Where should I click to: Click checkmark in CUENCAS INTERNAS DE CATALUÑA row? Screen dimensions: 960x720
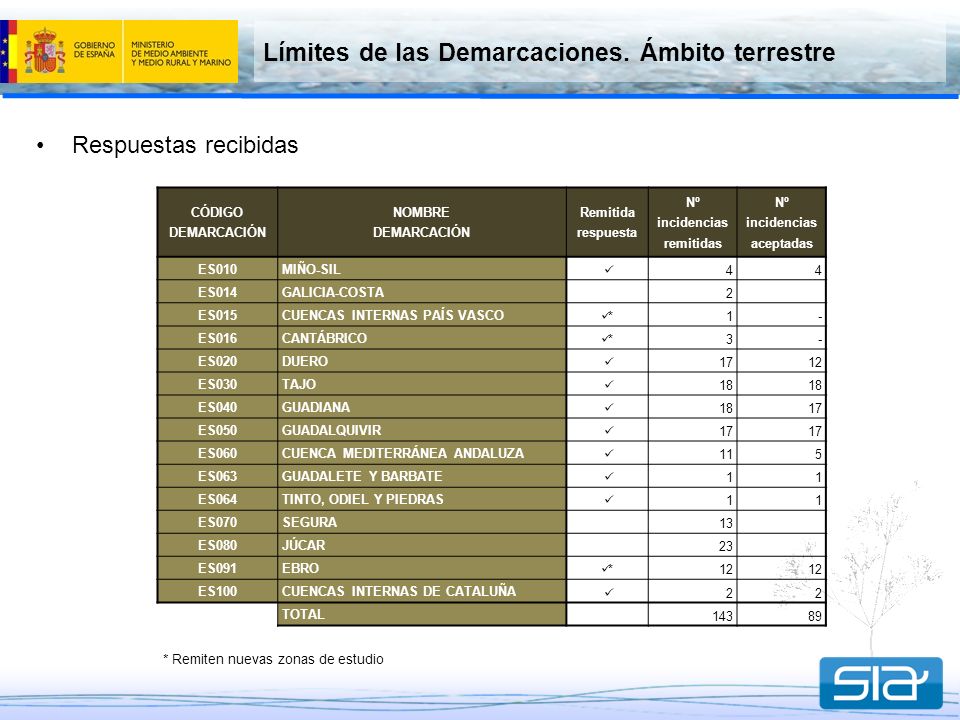tap(609, 592)
